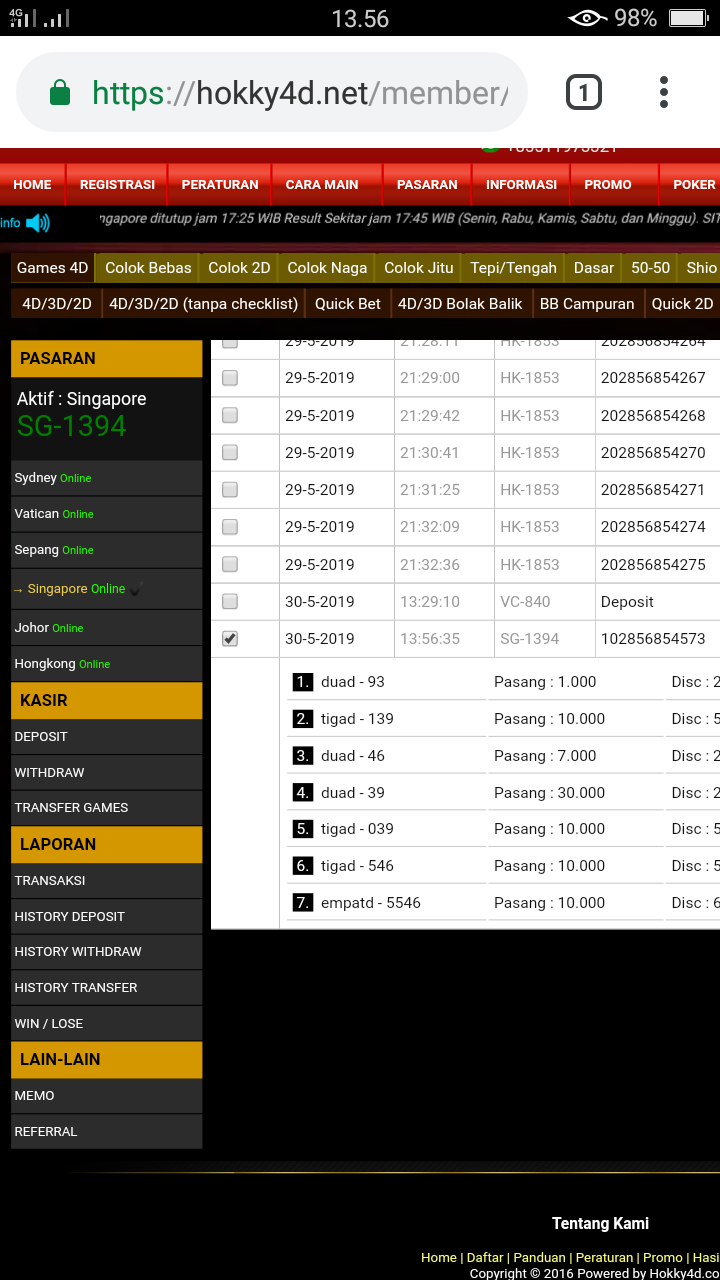Screen dimensions: 720x1280
Task: View the HISTORY DEPOSIT report
Action: coord(69,917)
